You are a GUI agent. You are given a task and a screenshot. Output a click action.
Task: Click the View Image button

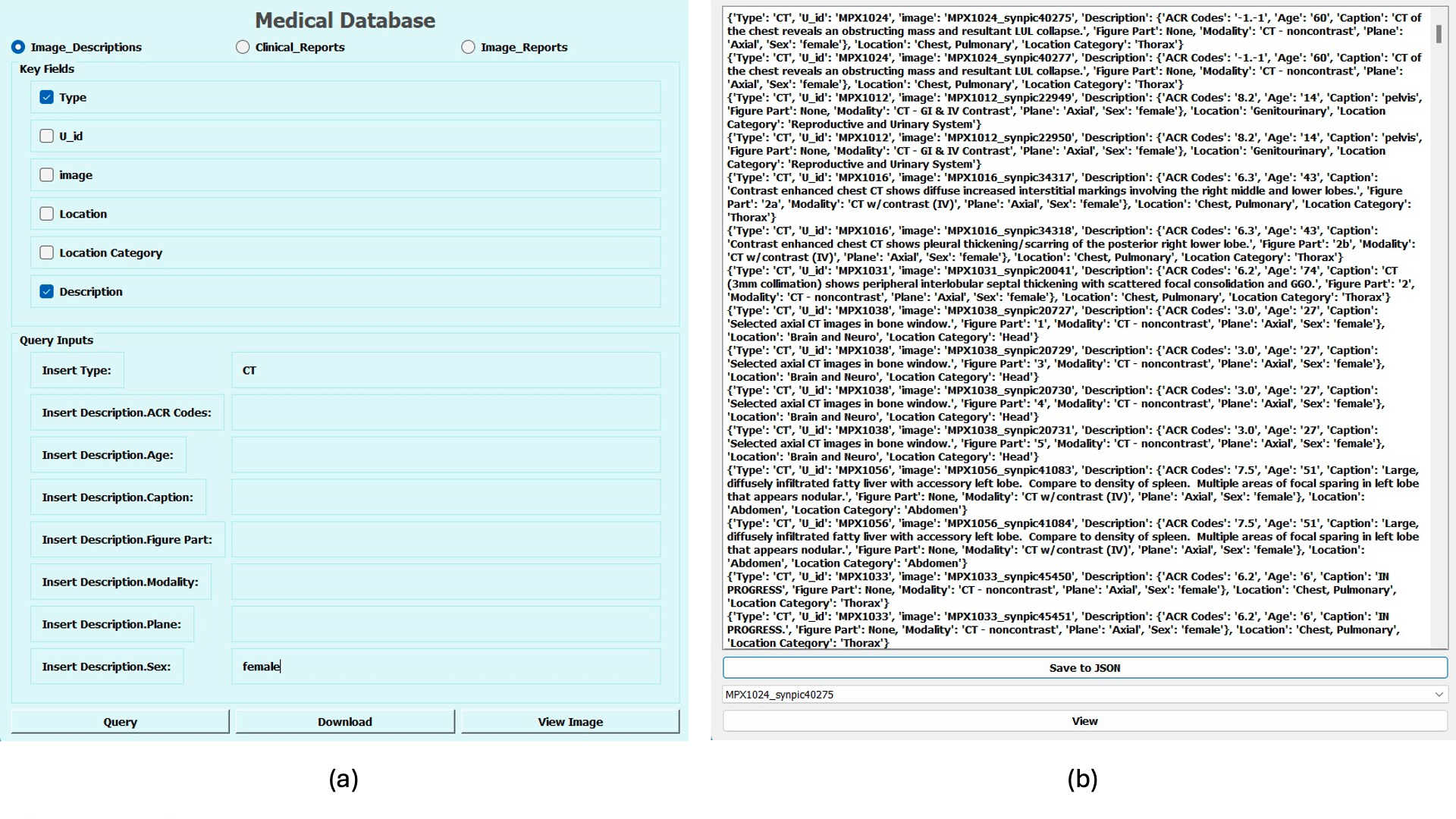tap(570, 722)
